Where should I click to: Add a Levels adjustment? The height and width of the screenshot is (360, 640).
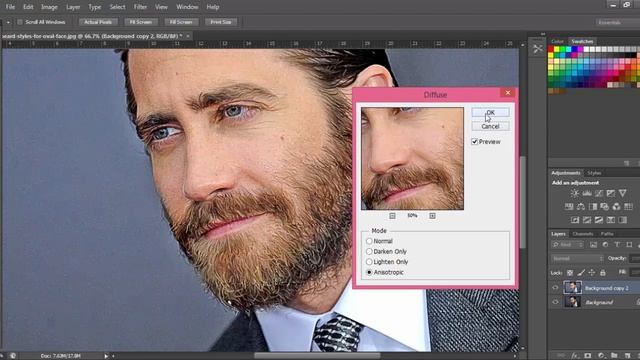pos(587,193)
